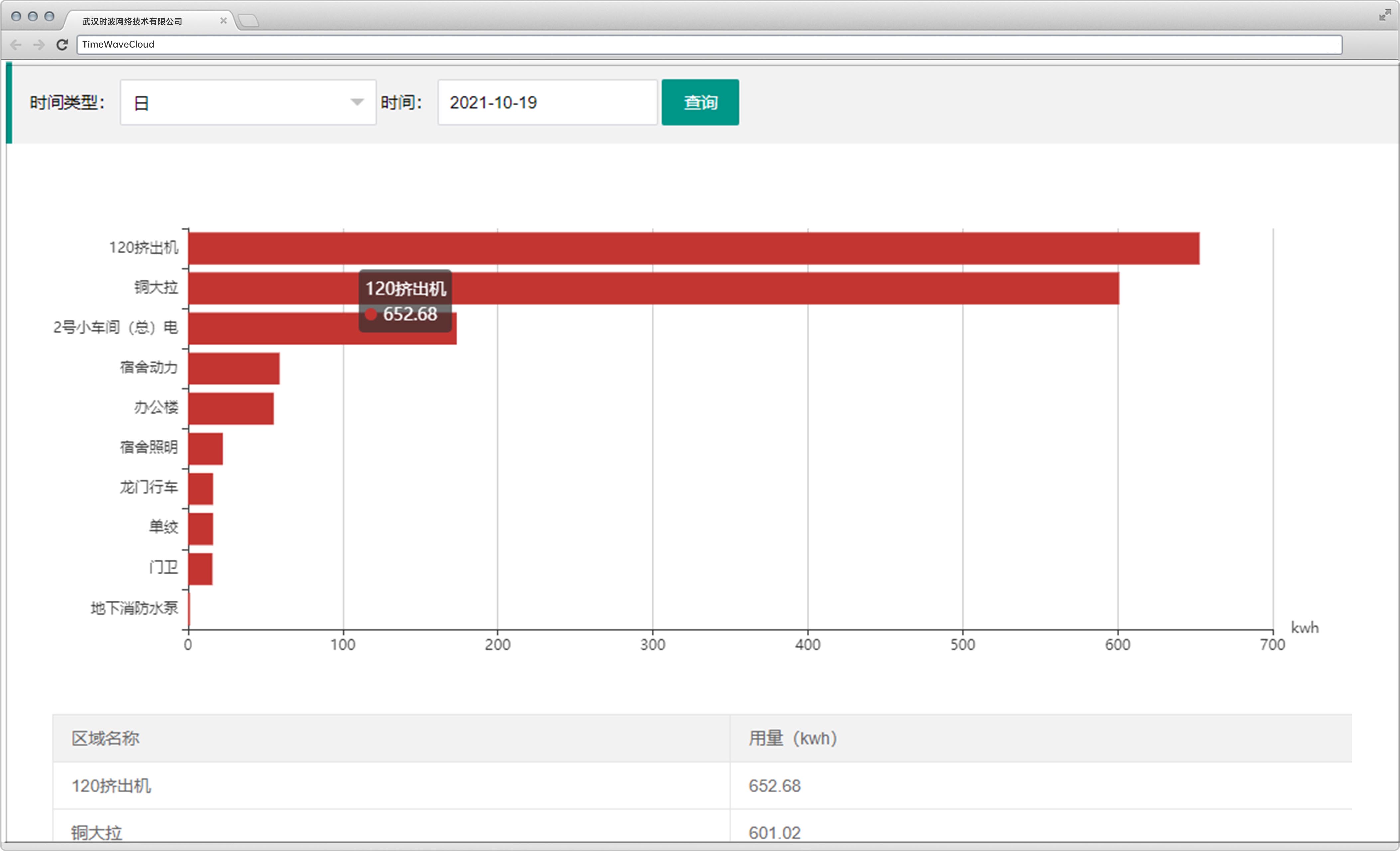The width and height of the screenshot is (1400, 851).
Task: Click the kwh axis unit label
Action: [x=1305, y=628]
